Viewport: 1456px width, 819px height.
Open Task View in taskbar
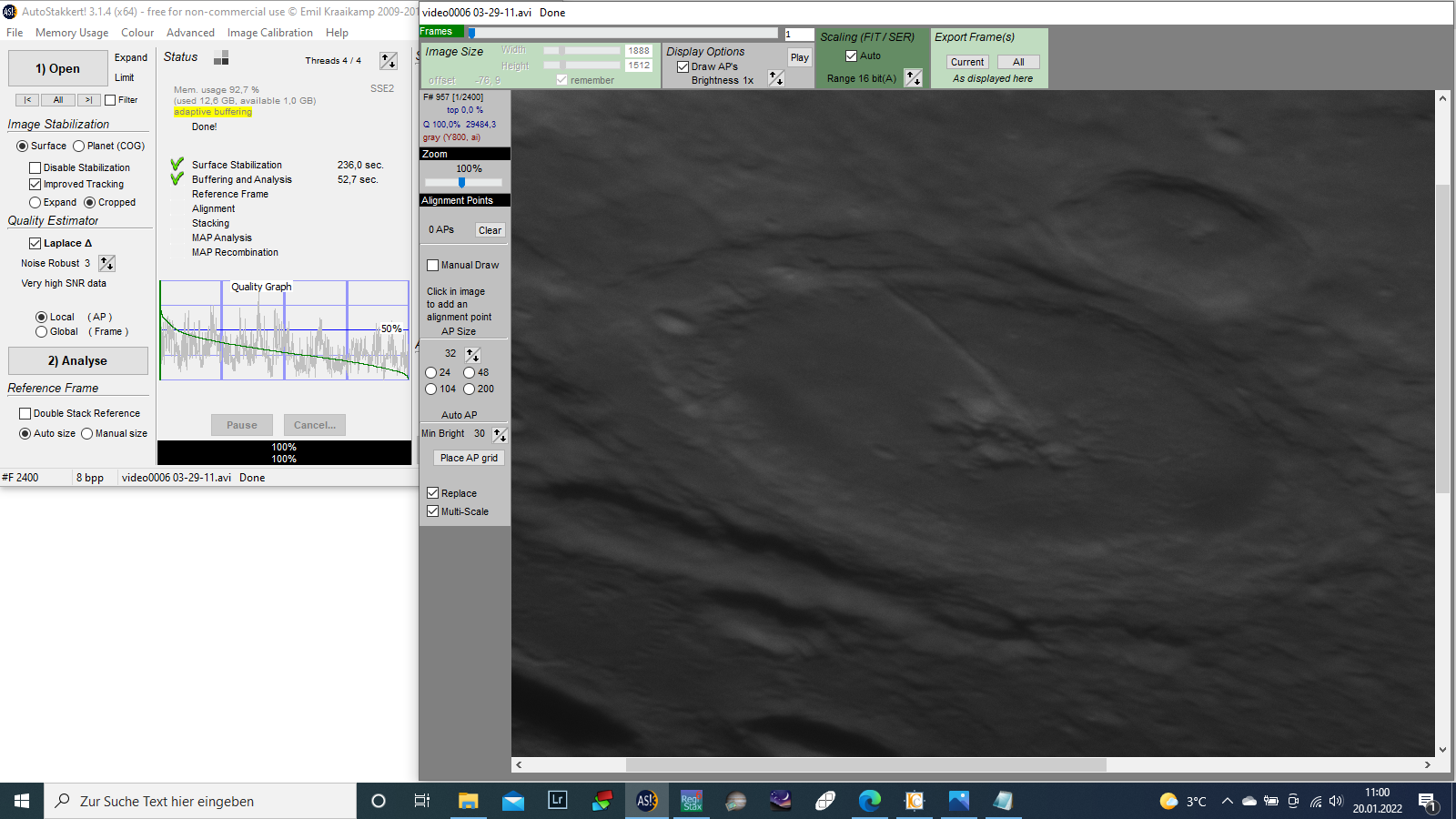[422, 801]
